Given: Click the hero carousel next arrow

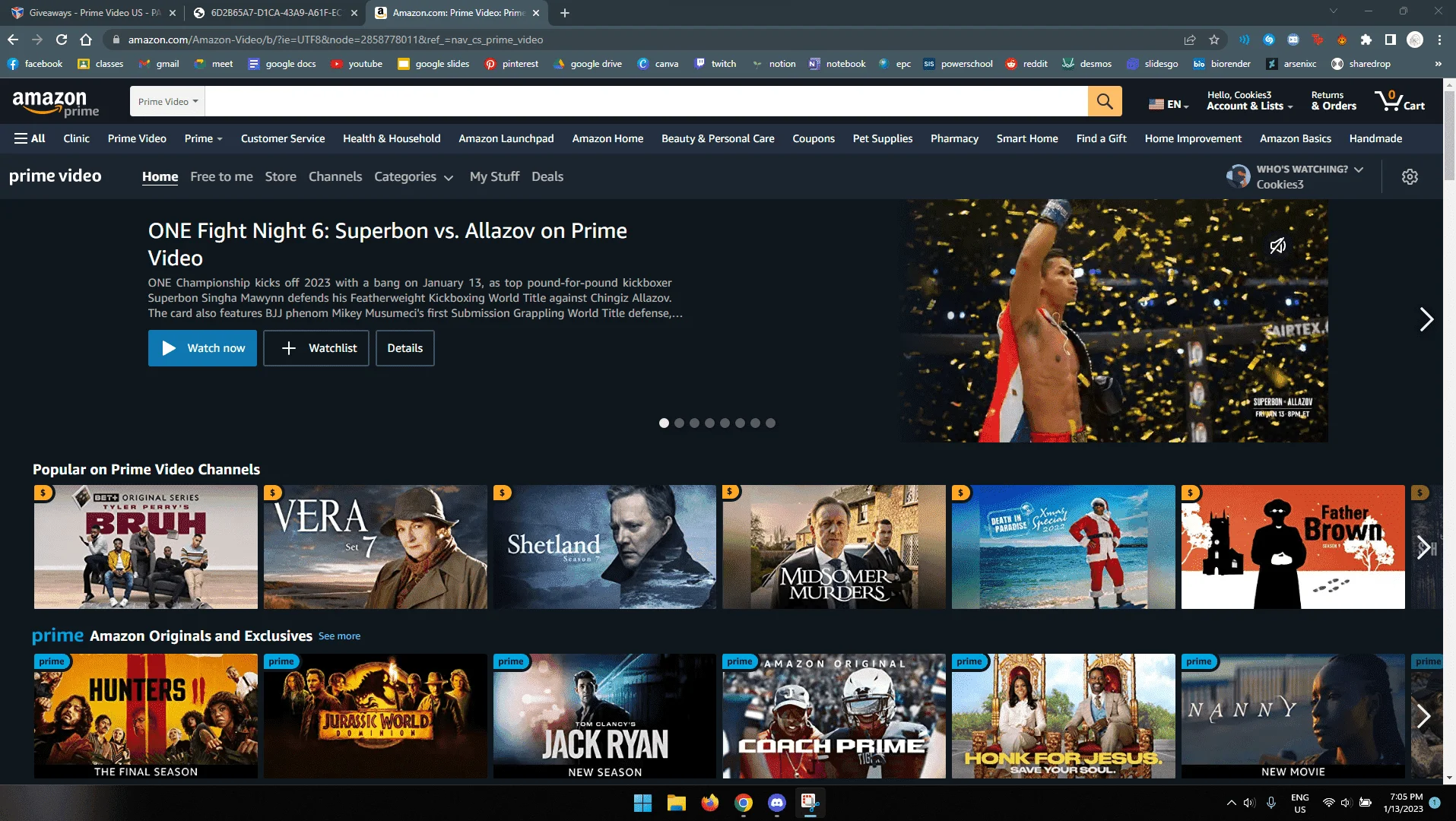Looking at the screenshot, I should [x=1426, y=319].
